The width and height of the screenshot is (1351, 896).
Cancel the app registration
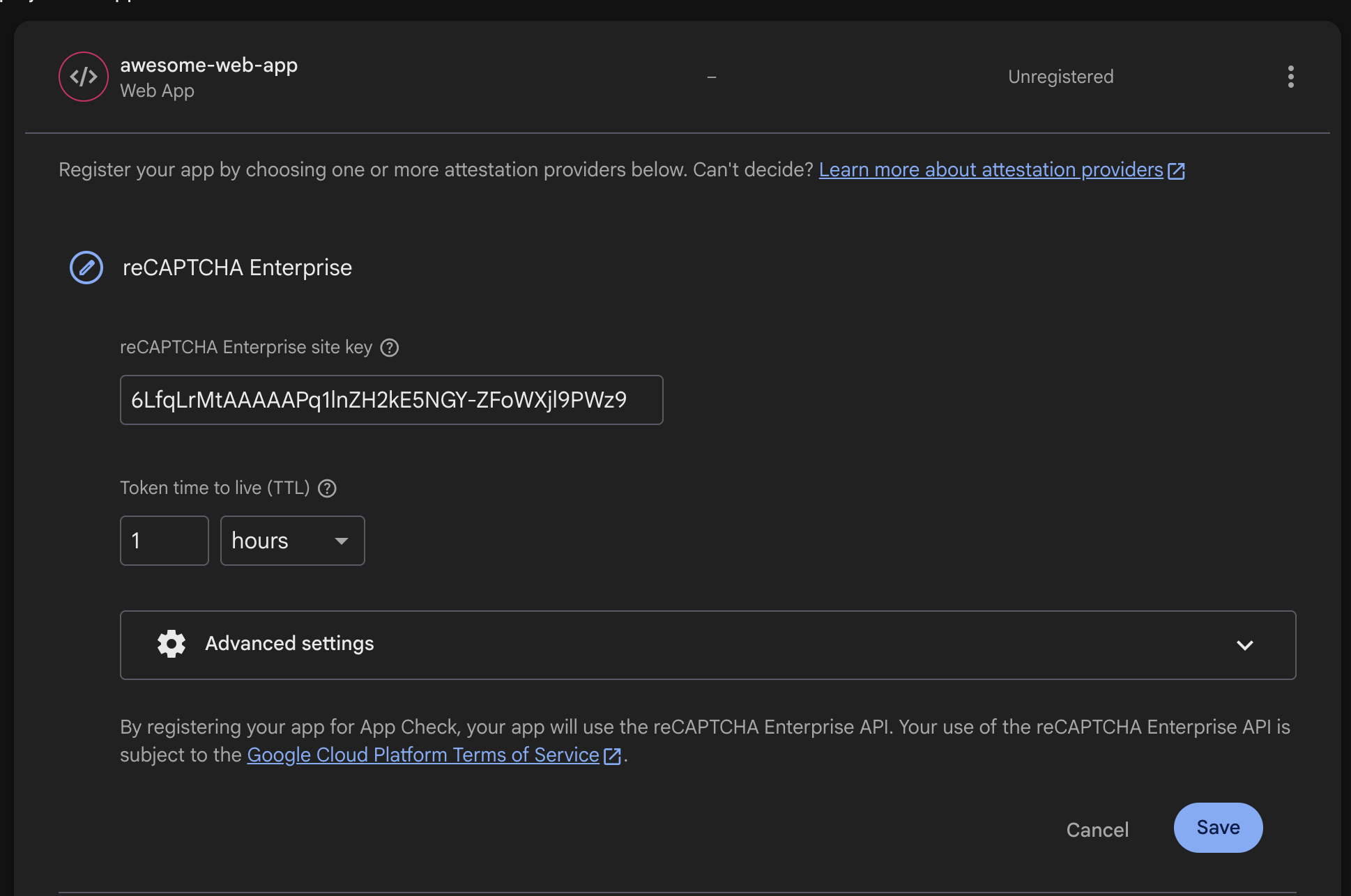tap(1097, 830)
